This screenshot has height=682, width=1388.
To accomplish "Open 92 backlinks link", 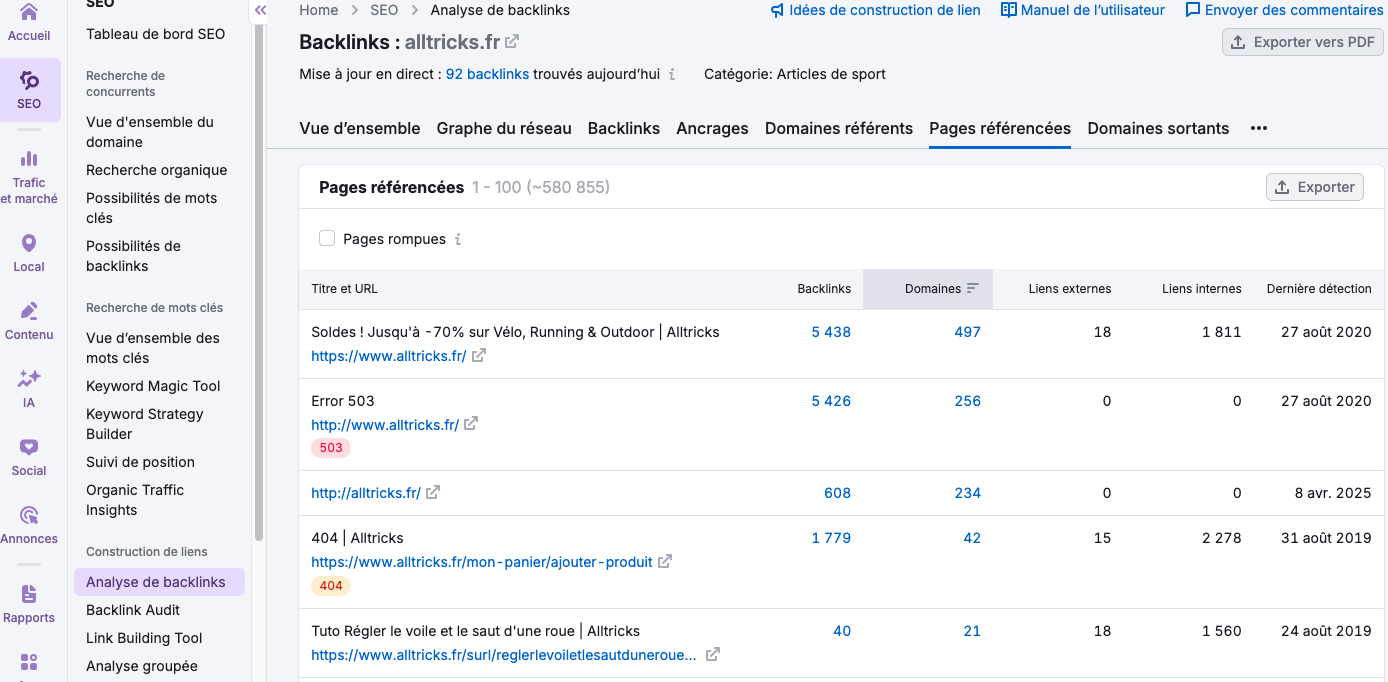I will (x=487, y=74).
